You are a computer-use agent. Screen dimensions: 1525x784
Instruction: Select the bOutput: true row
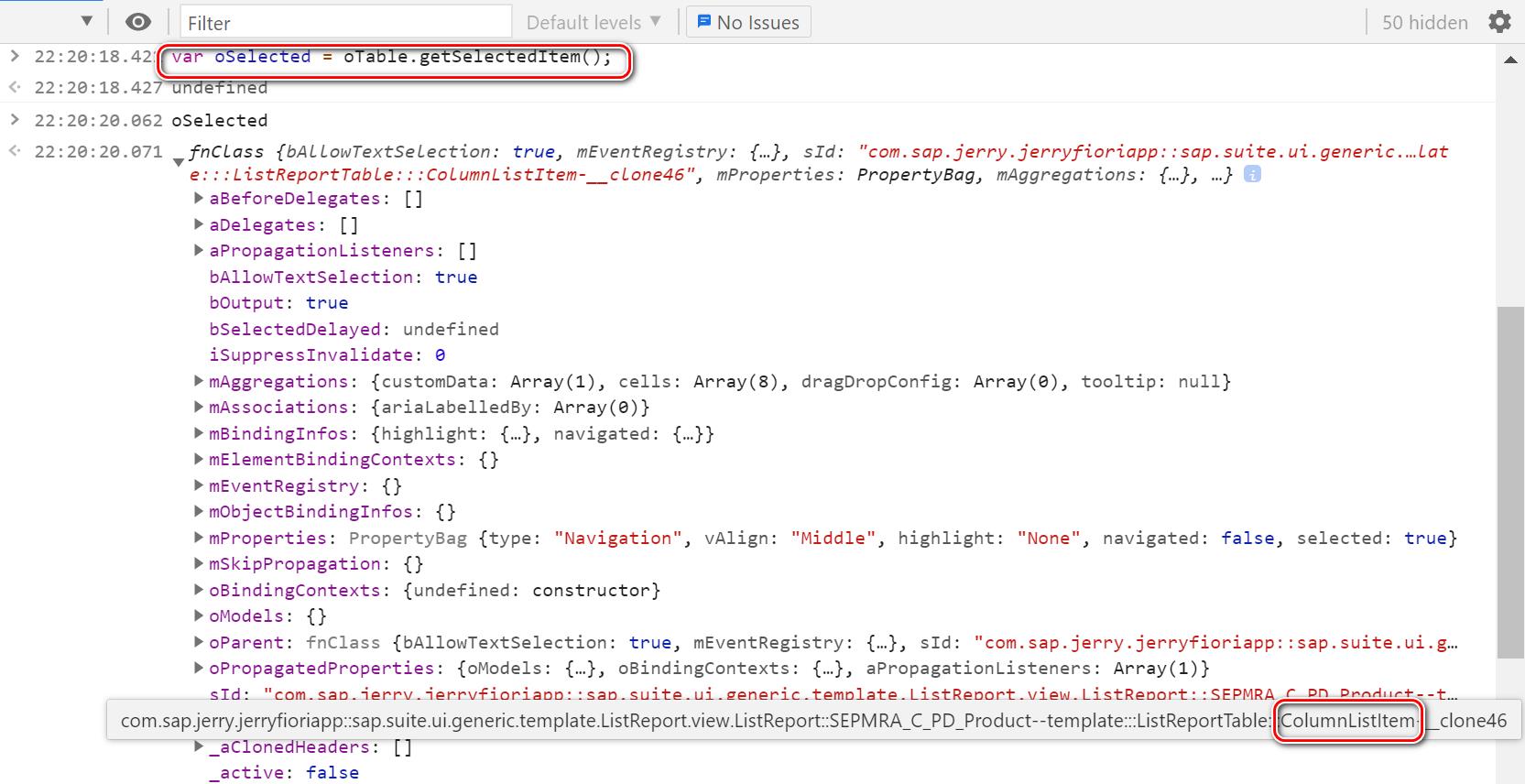coord(278,302)
